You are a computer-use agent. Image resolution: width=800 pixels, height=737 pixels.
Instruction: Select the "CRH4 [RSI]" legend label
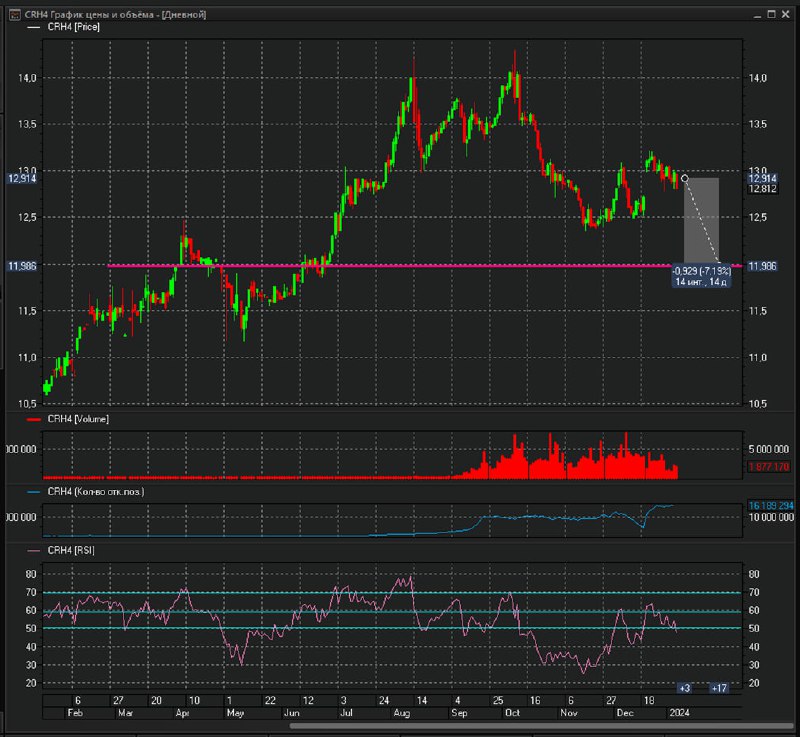(71, 550)
